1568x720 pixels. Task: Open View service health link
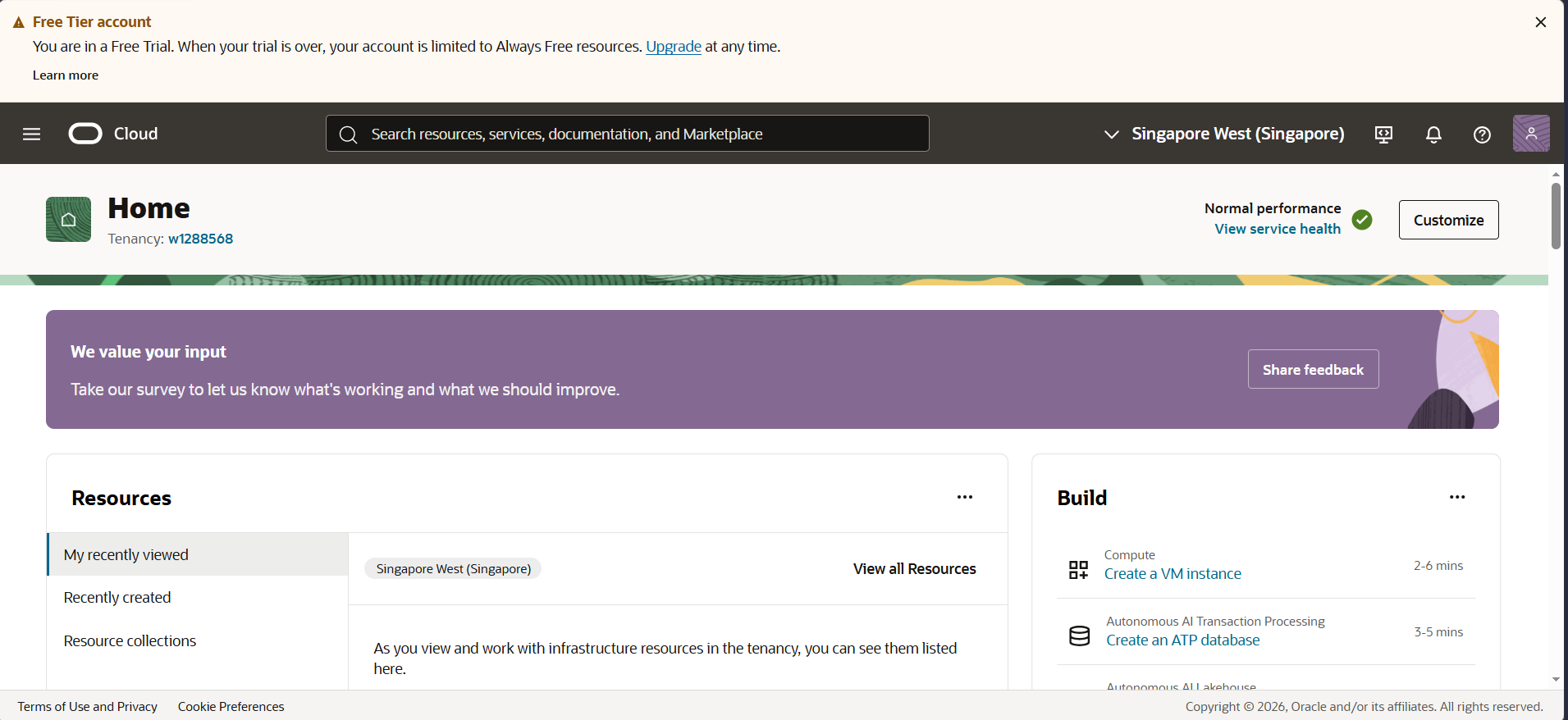(x=1278, y=229)
